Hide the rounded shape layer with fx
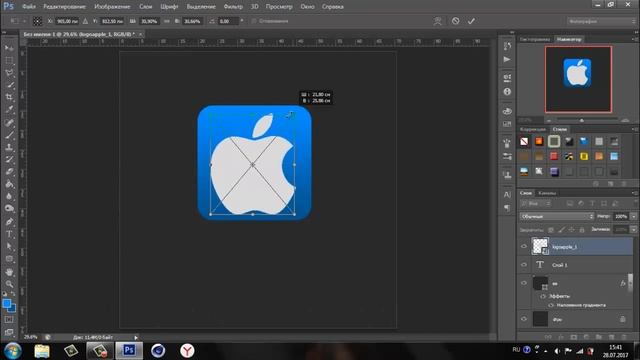This screenshot has width=640, height=360. coord(524,283)
